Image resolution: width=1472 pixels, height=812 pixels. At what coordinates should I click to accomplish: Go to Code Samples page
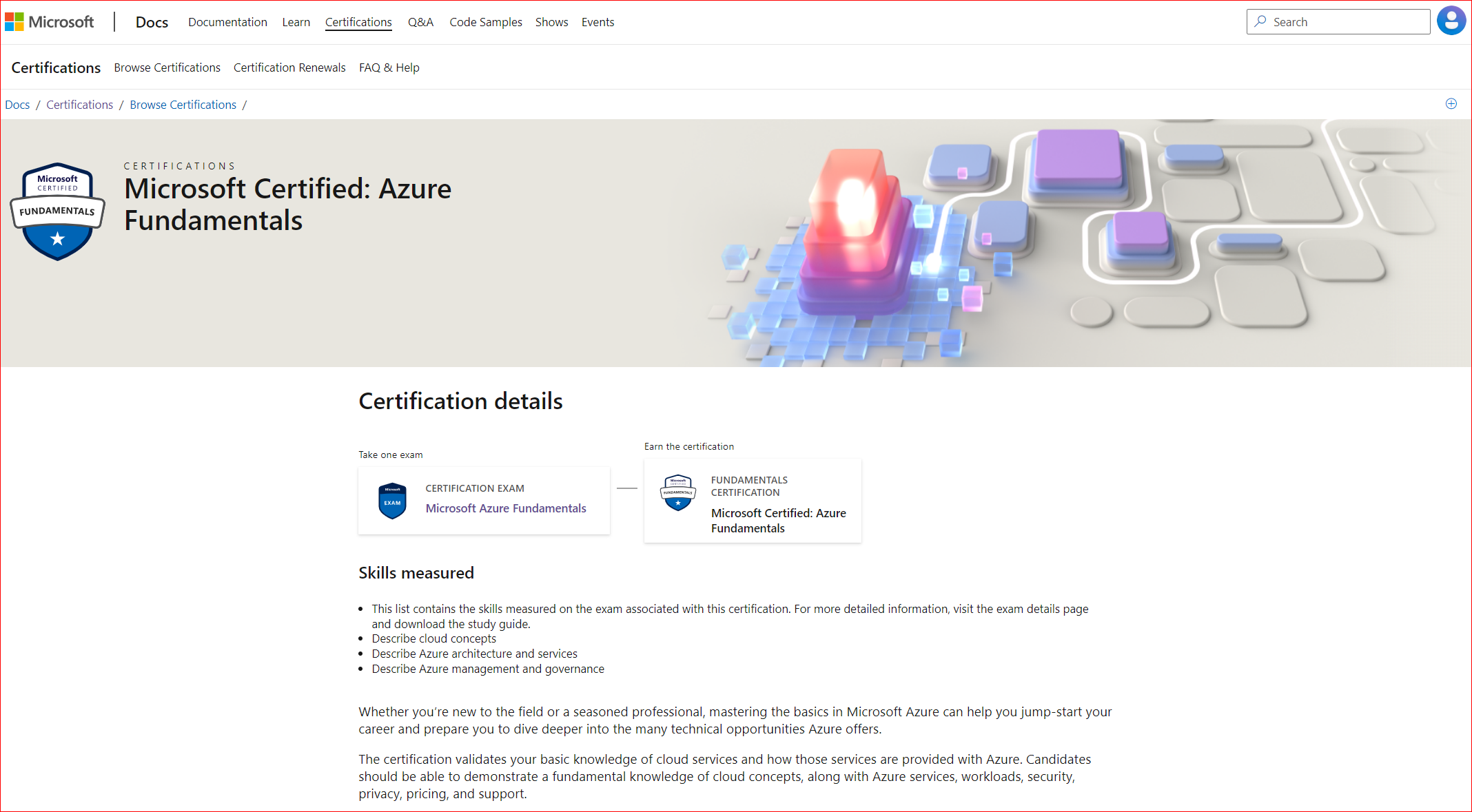485,22
